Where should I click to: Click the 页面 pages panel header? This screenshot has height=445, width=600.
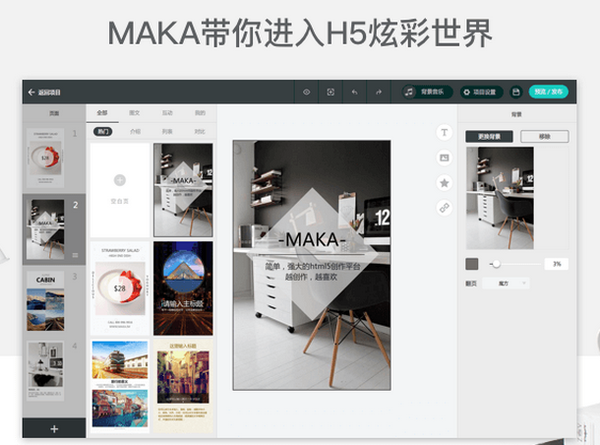[x=54, y=113]
